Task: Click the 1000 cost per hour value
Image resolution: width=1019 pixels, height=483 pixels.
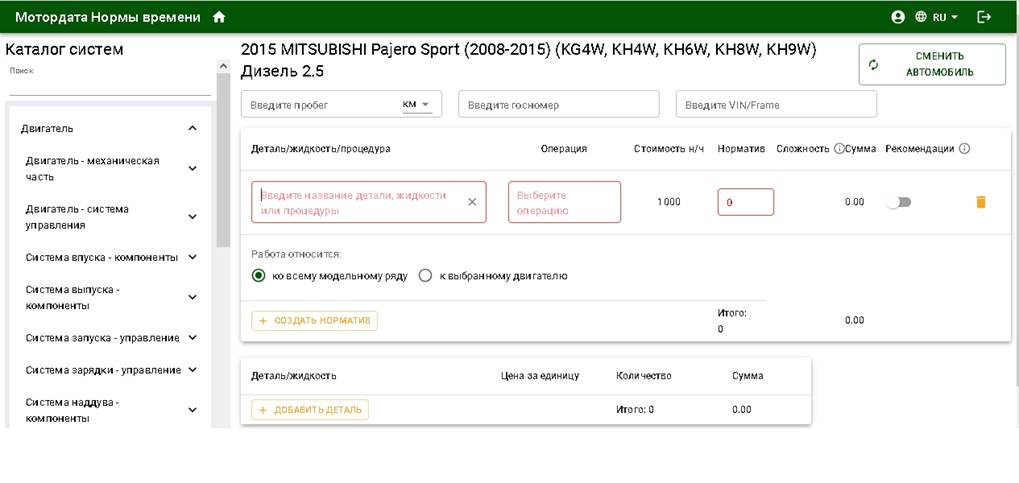Action: pyautogui.click(x=669, y=202)
